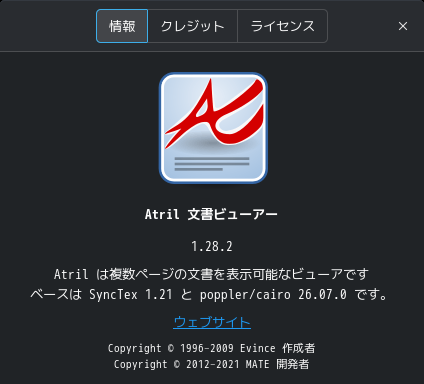Show the ライセンス tab
The image size is (424, 384).
(x=282, y=26)
